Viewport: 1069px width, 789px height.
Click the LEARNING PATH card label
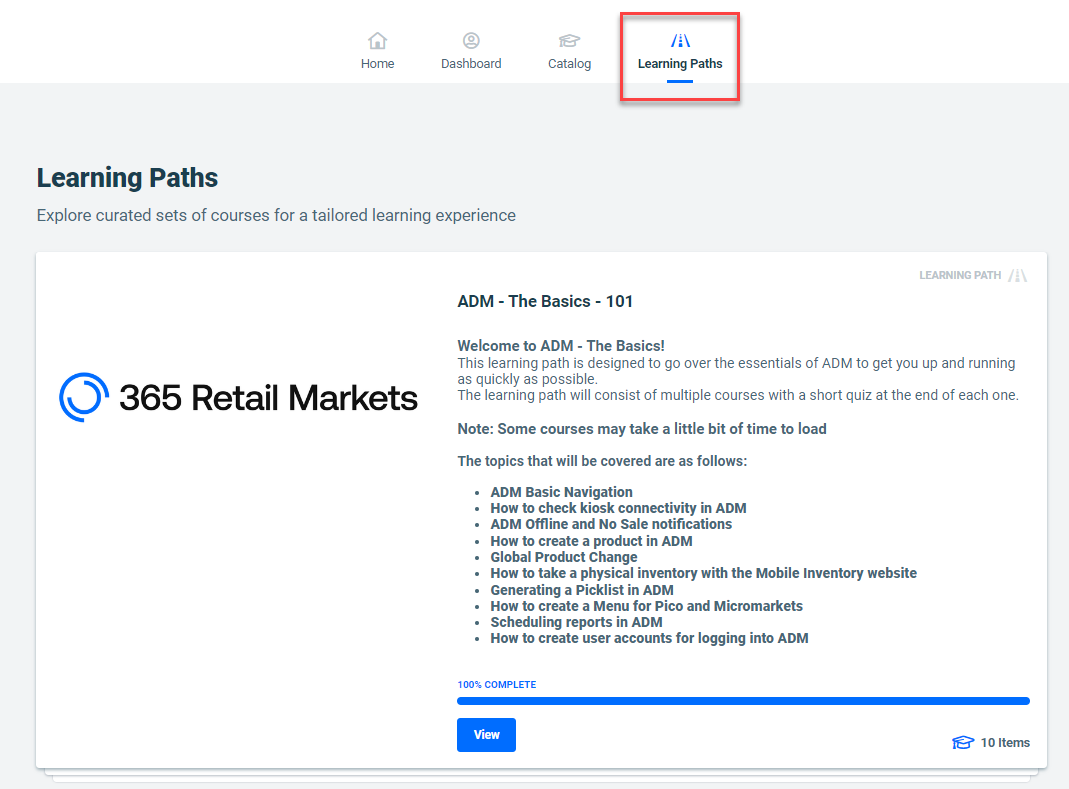pyautogui.click(x=960, y=276)
